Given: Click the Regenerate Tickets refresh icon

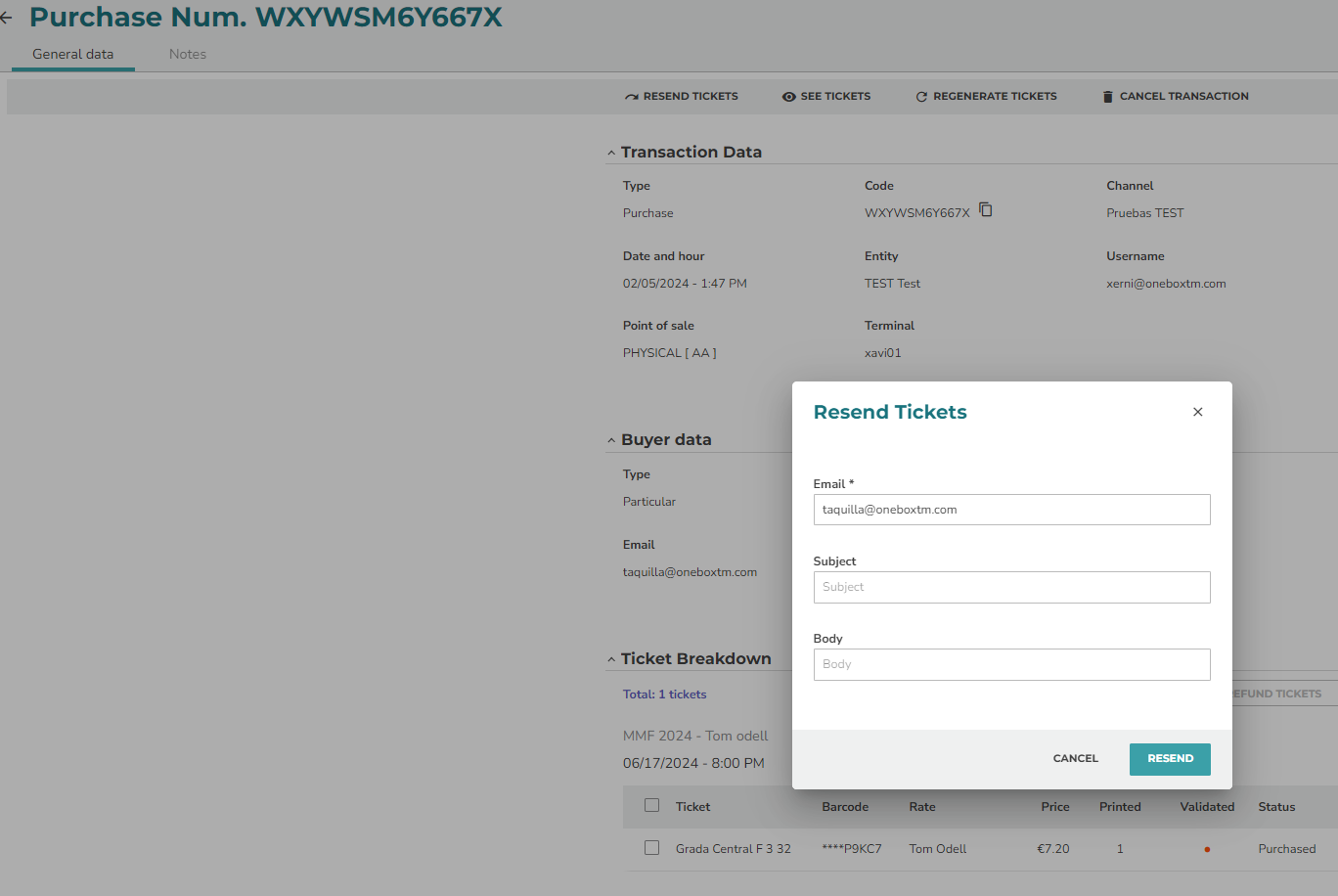Looking at the screenshot, I should click(x=921, y=97).
